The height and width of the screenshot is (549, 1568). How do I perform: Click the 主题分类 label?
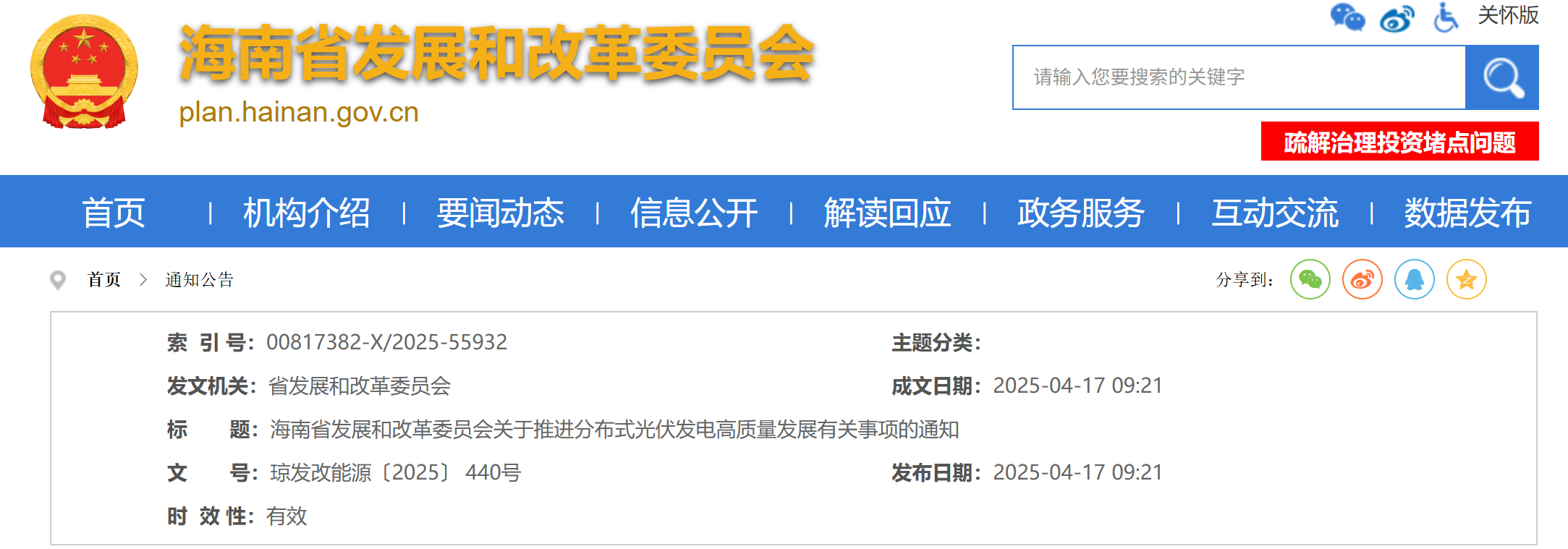pos(936,342)
